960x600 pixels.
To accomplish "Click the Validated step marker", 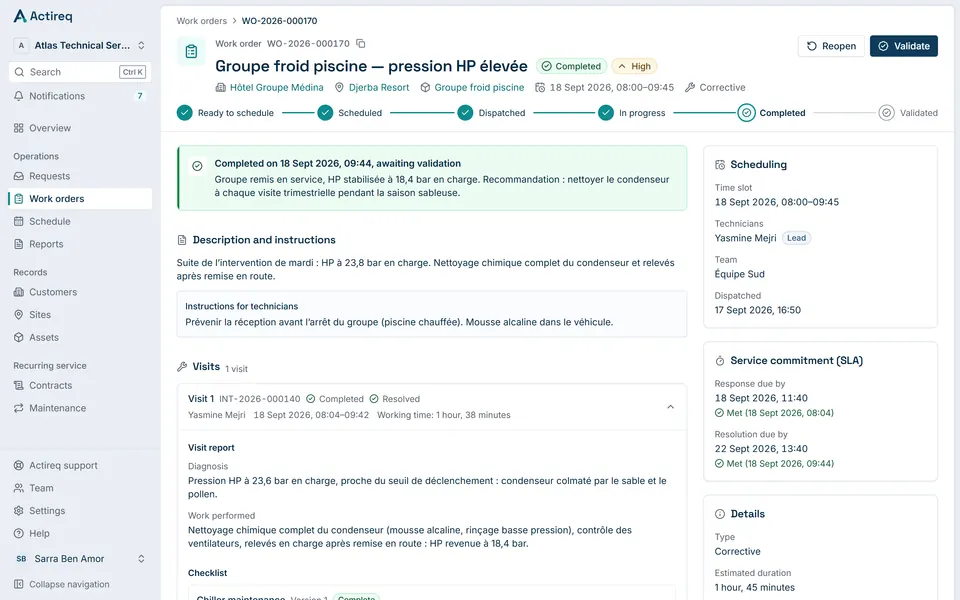I will click(886, 113).
